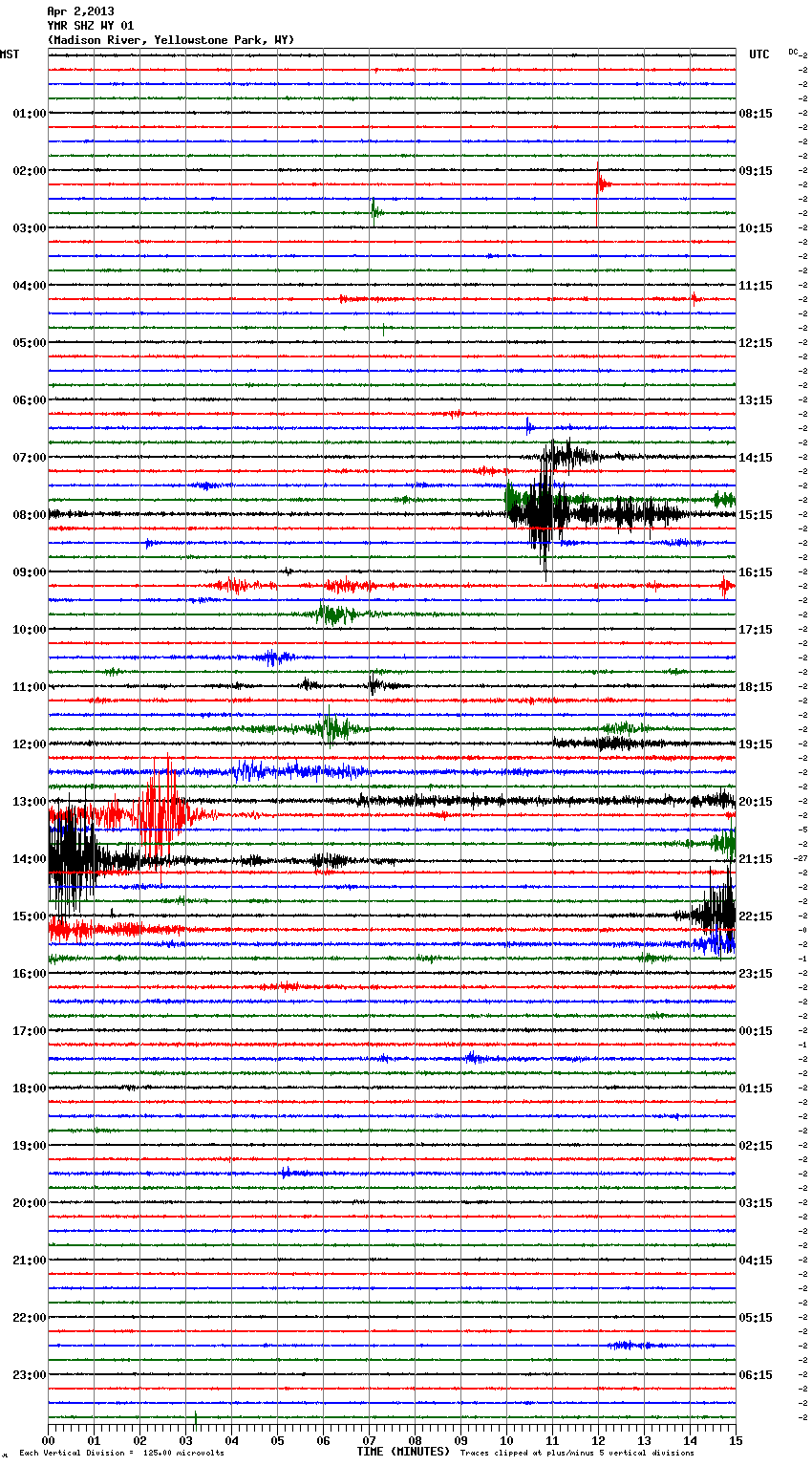Select the "02:00" MST hour label

coord(30,171)
